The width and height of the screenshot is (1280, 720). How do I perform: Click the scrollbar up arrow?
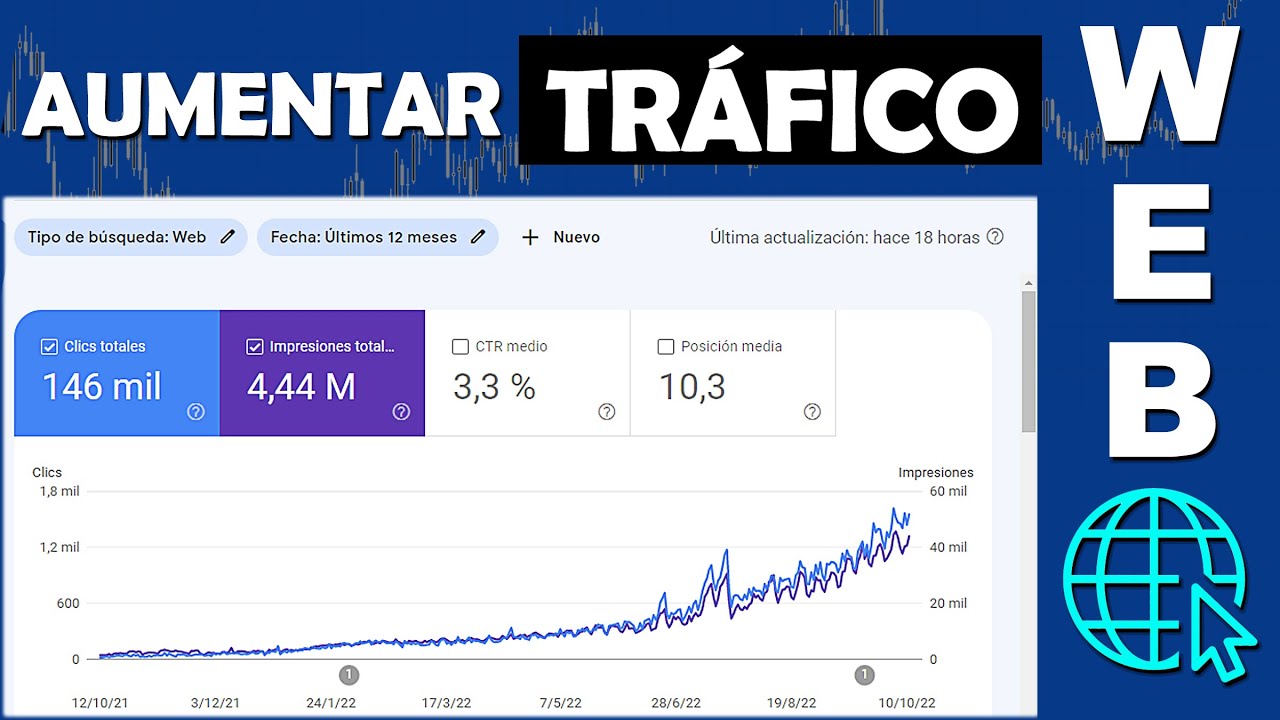[x=1028, y=283]
